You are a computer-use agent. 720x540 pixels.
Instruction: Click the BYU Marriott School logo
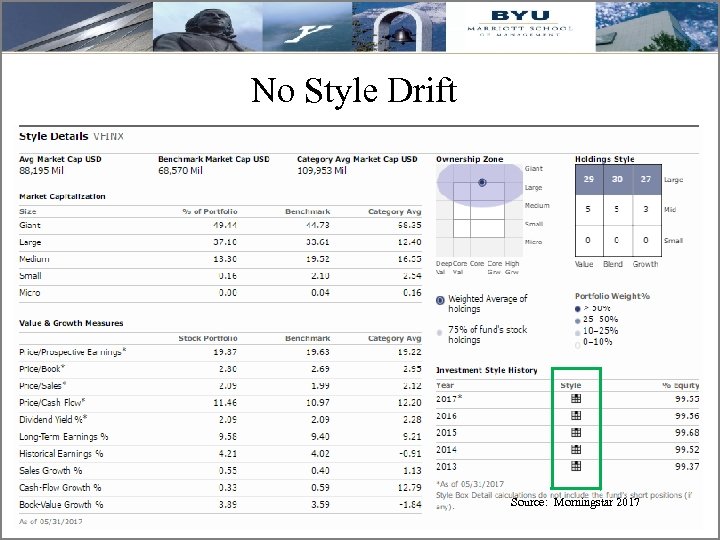pyautogui.click(x=520, y=26)
